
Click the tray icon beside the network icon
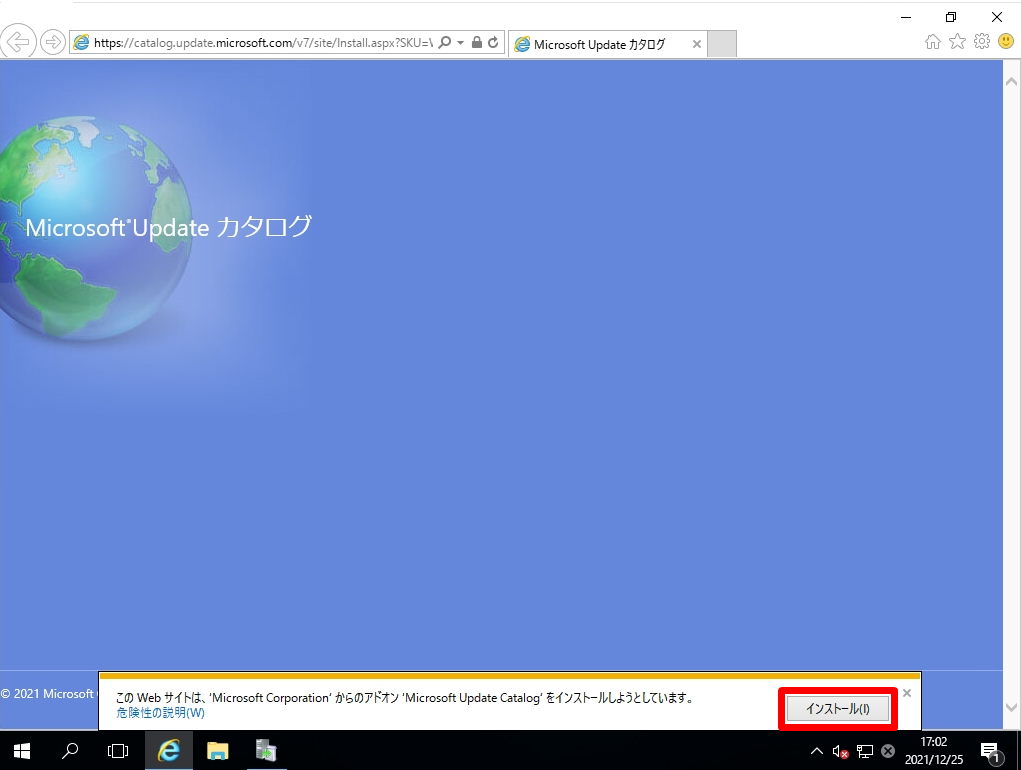pos(888,751)
